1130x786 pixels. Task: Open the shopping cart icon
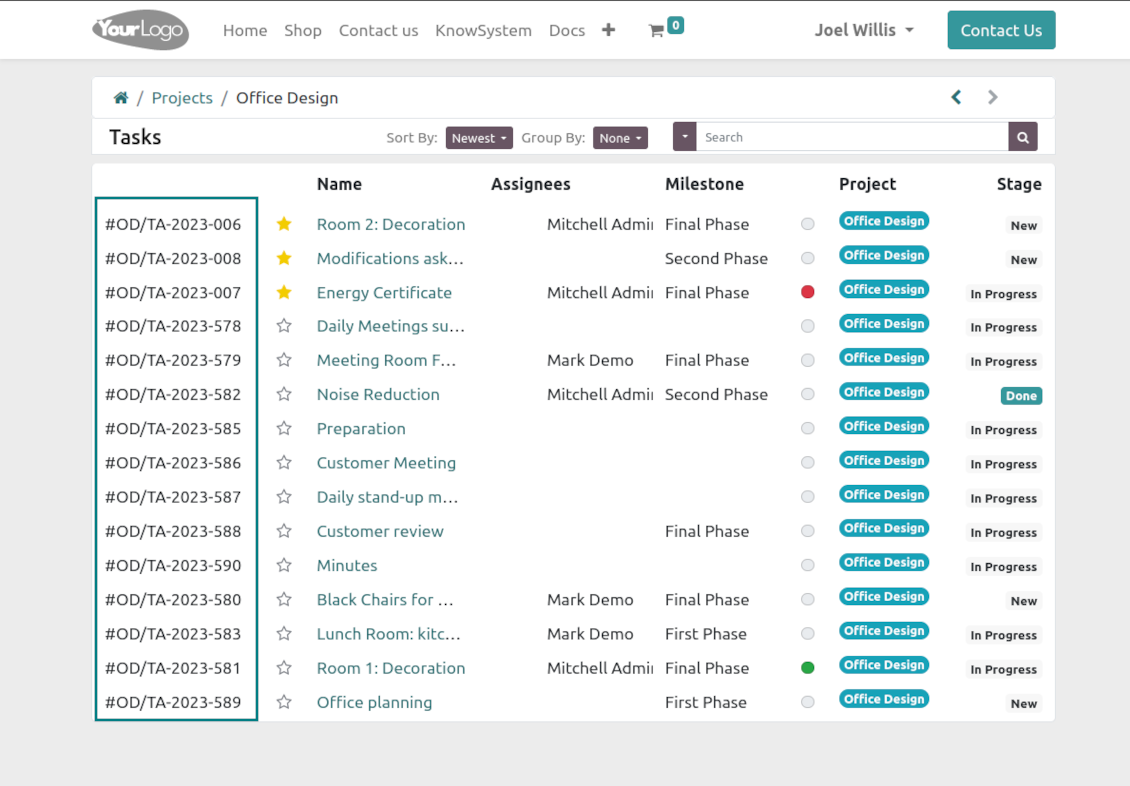point(656,31)
